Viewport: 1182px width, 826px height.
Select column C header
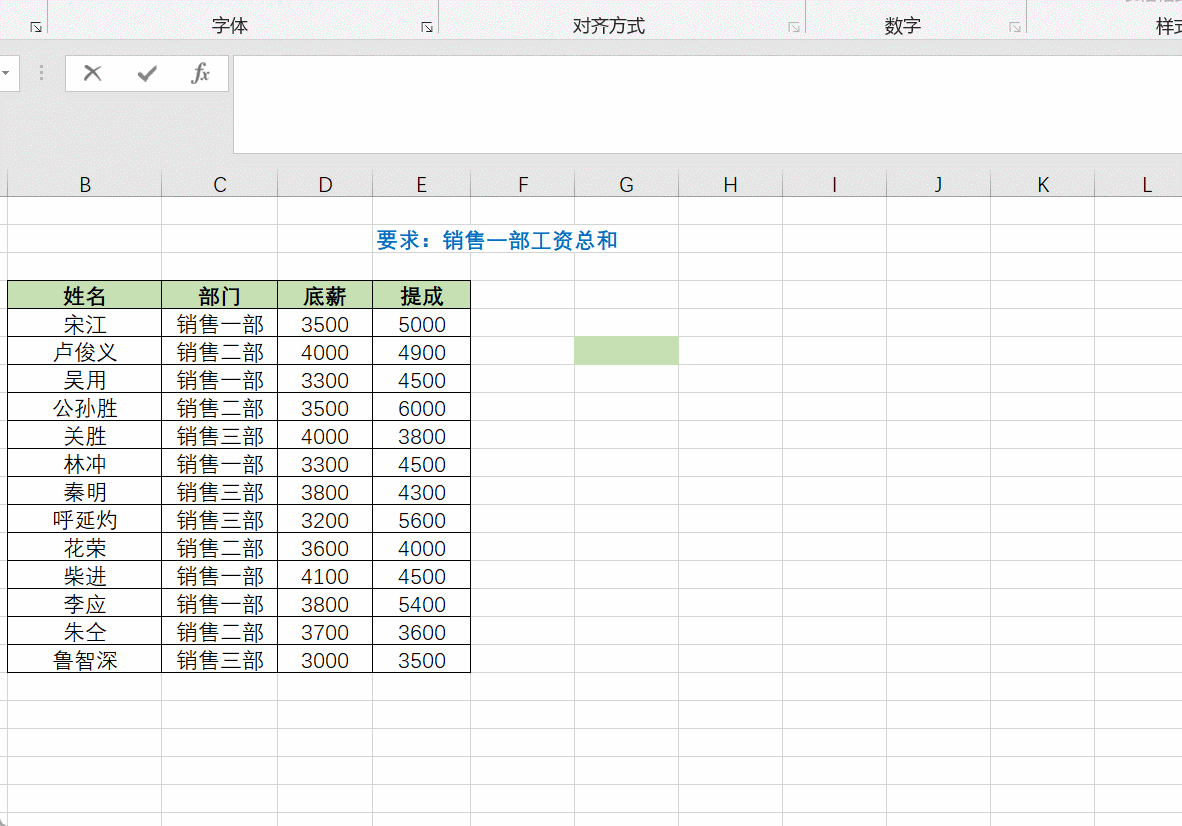click(219, 185)
